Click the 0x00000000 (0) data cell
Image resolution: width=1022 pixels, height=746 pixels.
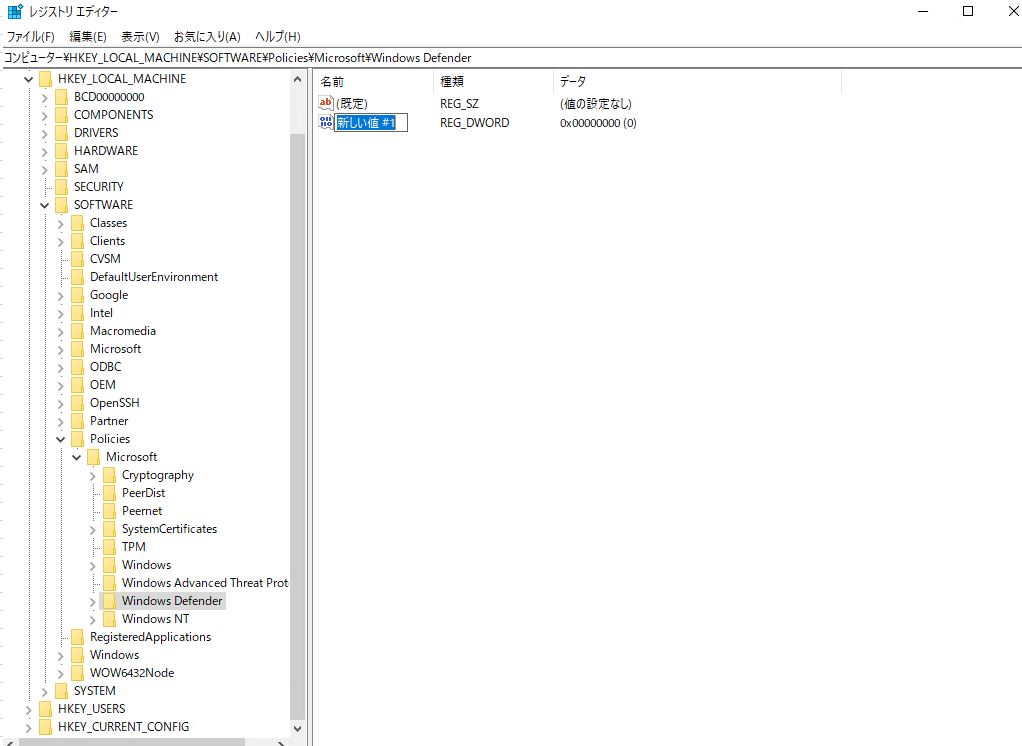click(598, 122)
